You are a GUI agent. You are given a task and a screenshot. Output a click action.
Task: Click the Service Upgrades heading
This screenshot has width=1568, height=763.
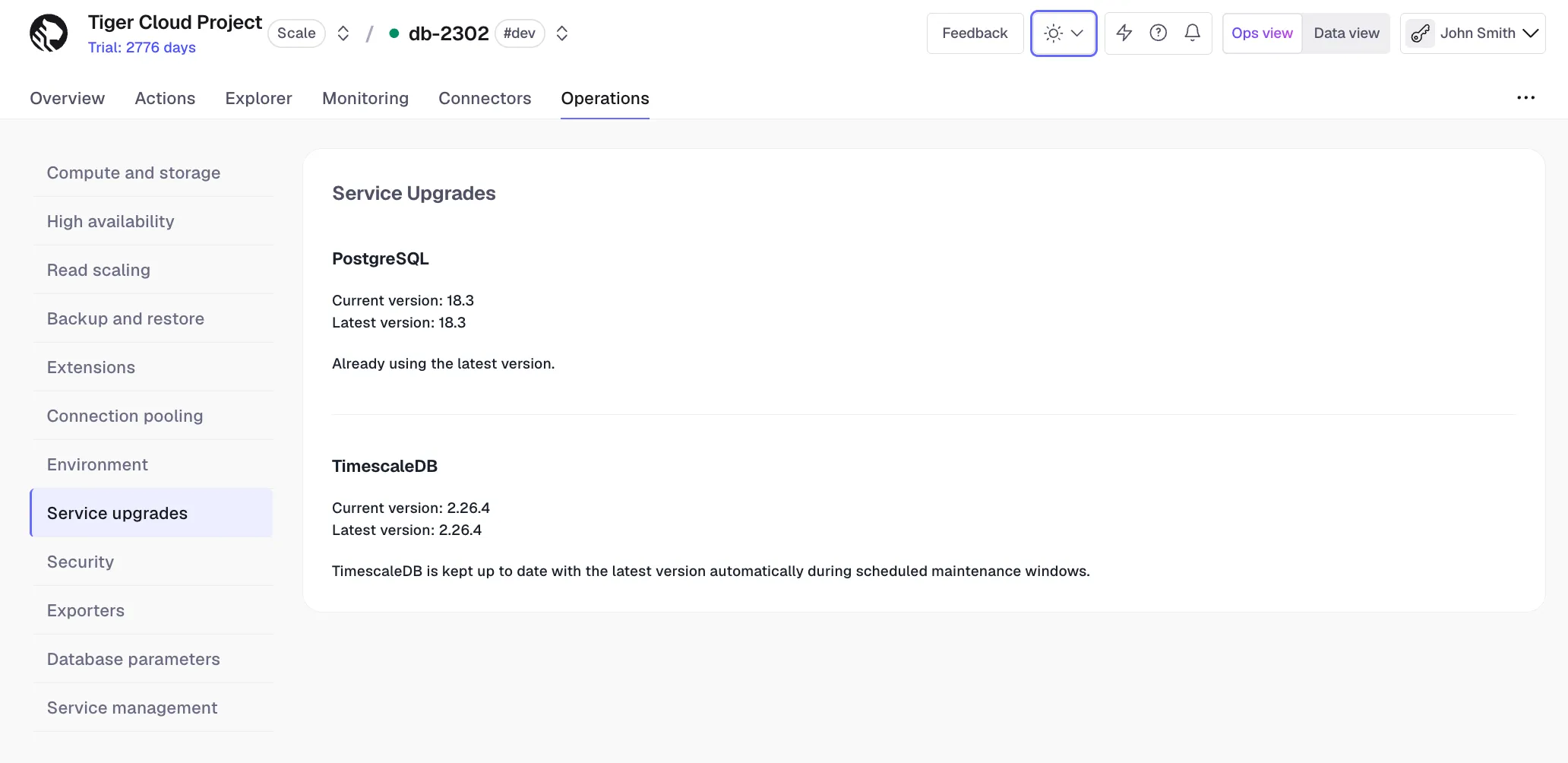click(x=414, y=193)
